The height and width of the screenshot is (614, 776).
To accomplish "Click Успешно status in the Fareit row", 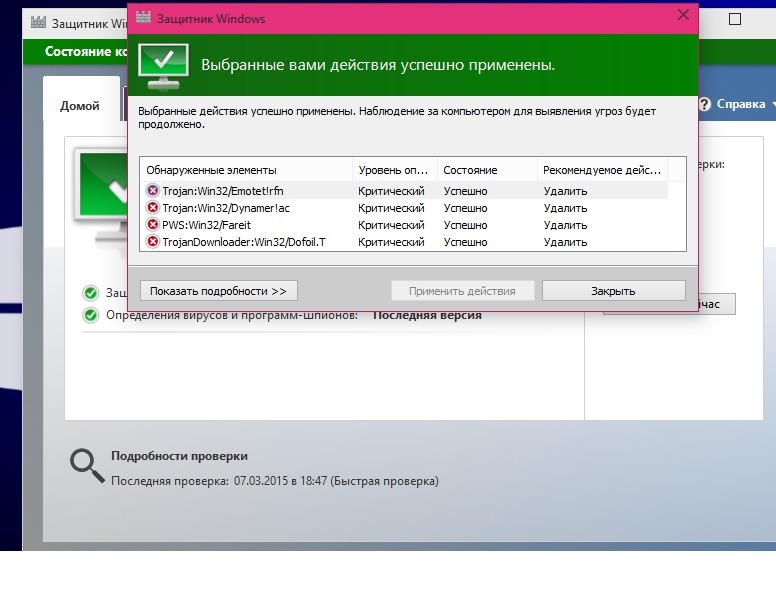I will pyautogui.click(x=465, y=225).
